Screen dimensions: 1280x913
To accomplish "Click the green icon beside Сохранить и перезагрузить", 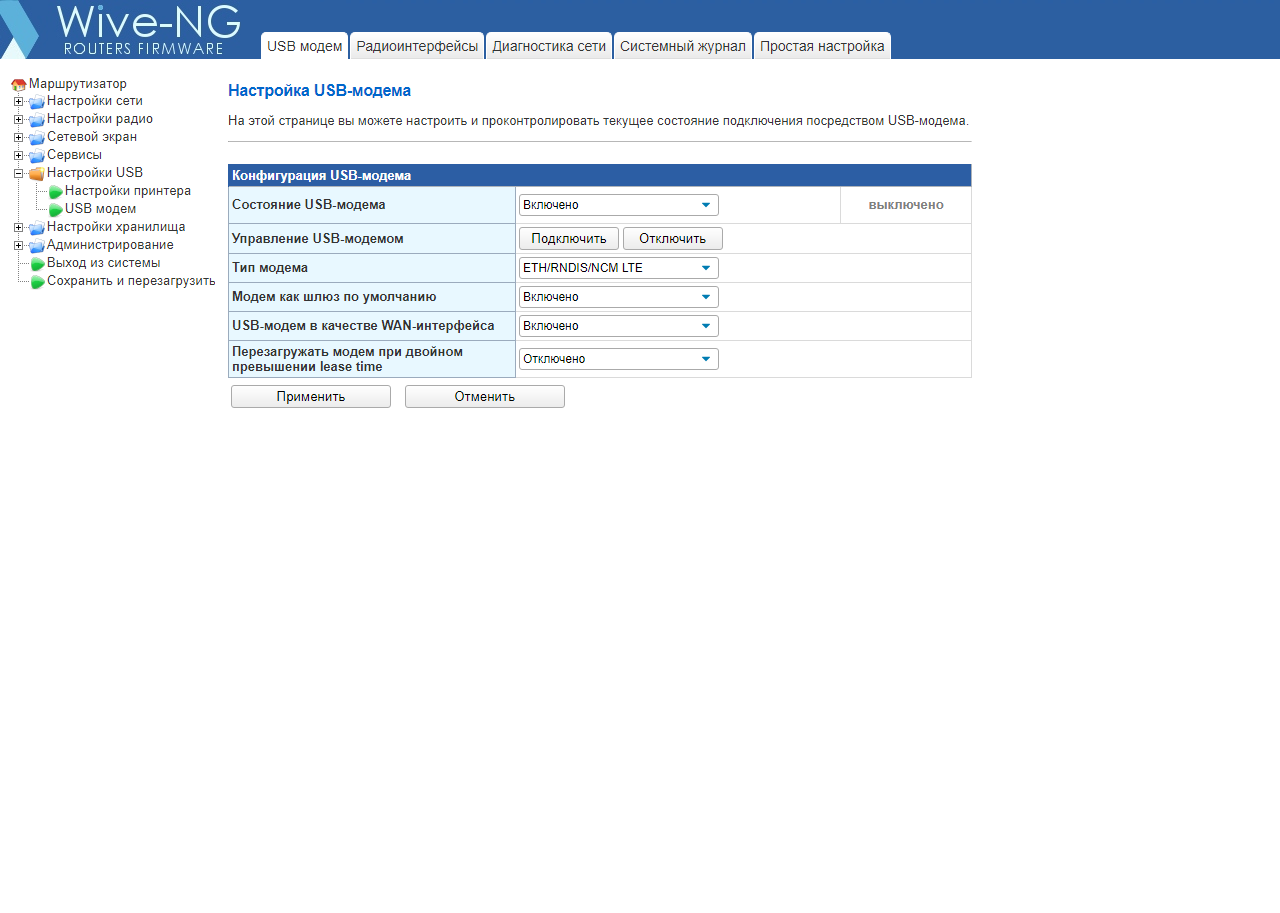I will point(38,282).
